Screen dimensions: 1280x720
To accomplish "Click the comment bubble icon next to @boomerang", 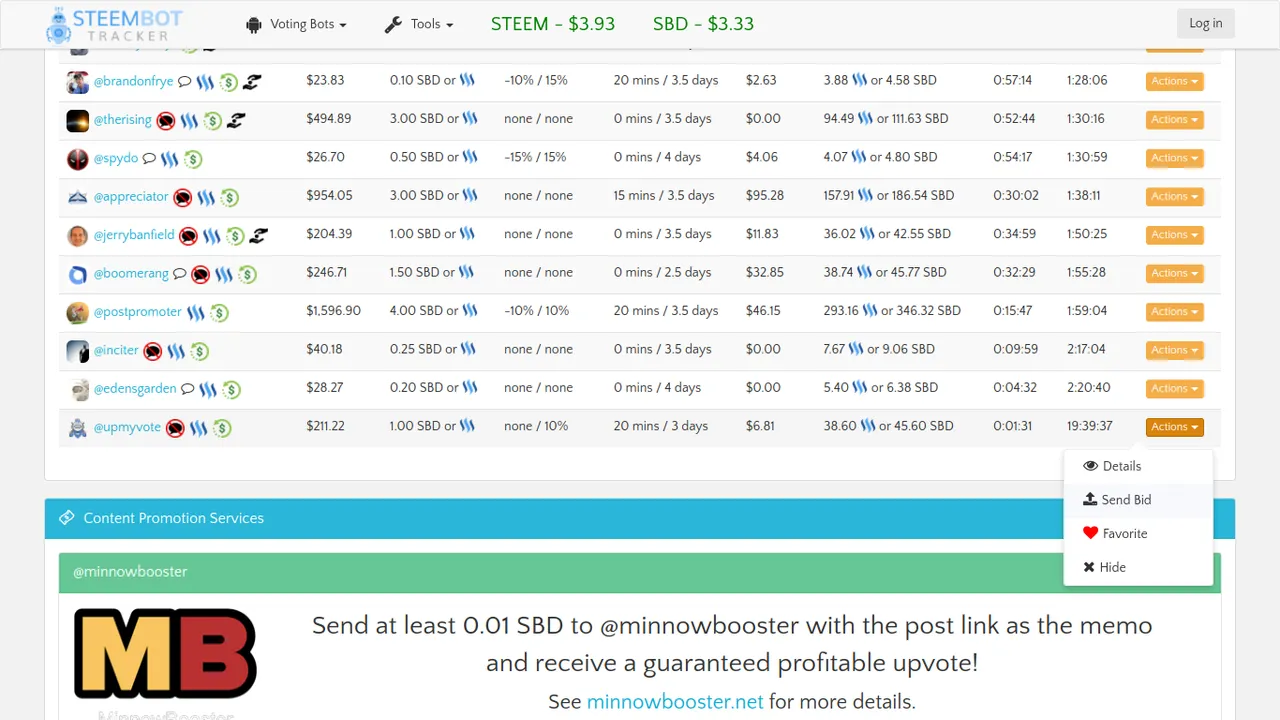I will tap(180, 274).
